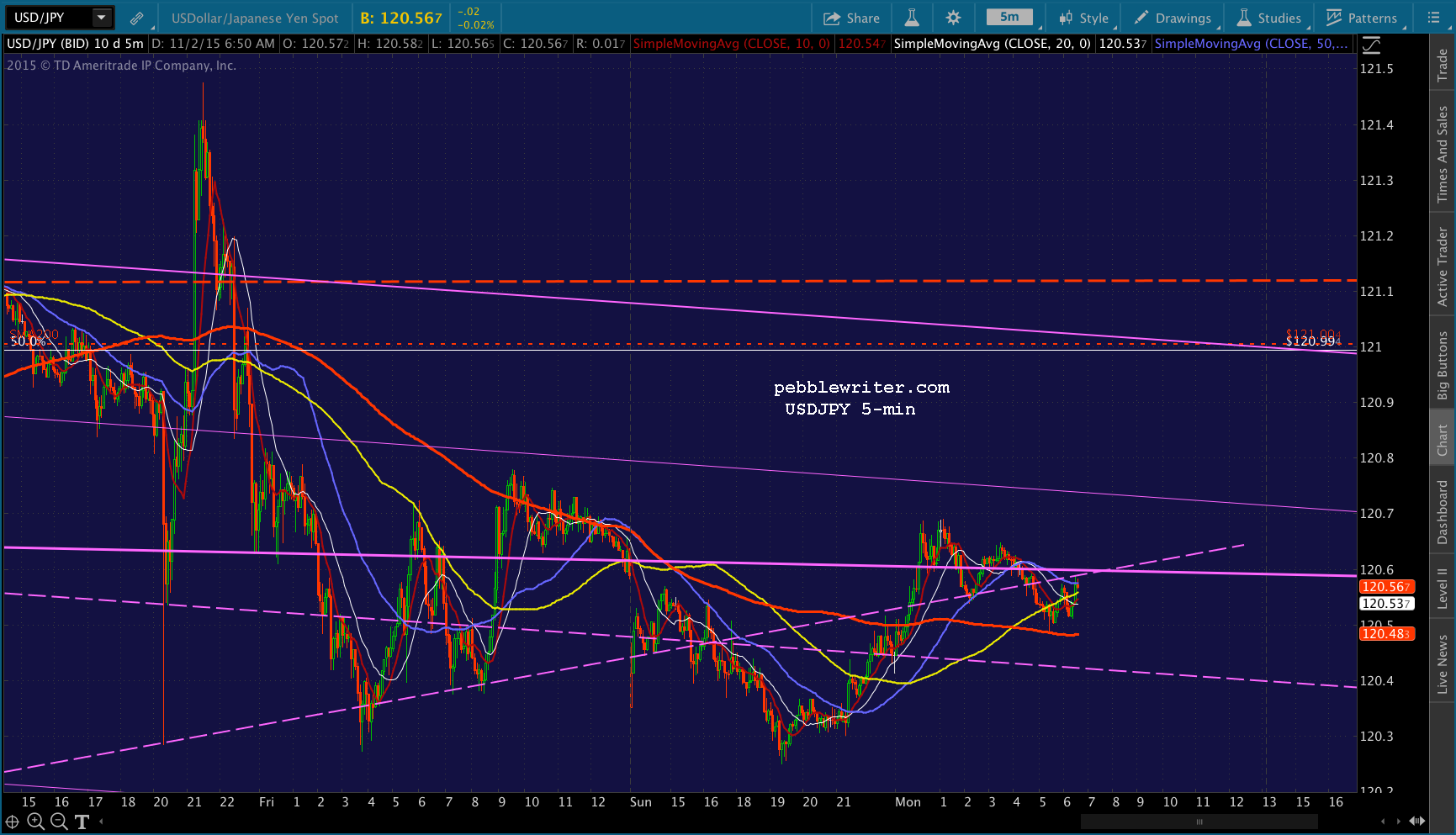Click the horizontal time scrollbar thumb

pyautogui.click(x=1199, y=822)
